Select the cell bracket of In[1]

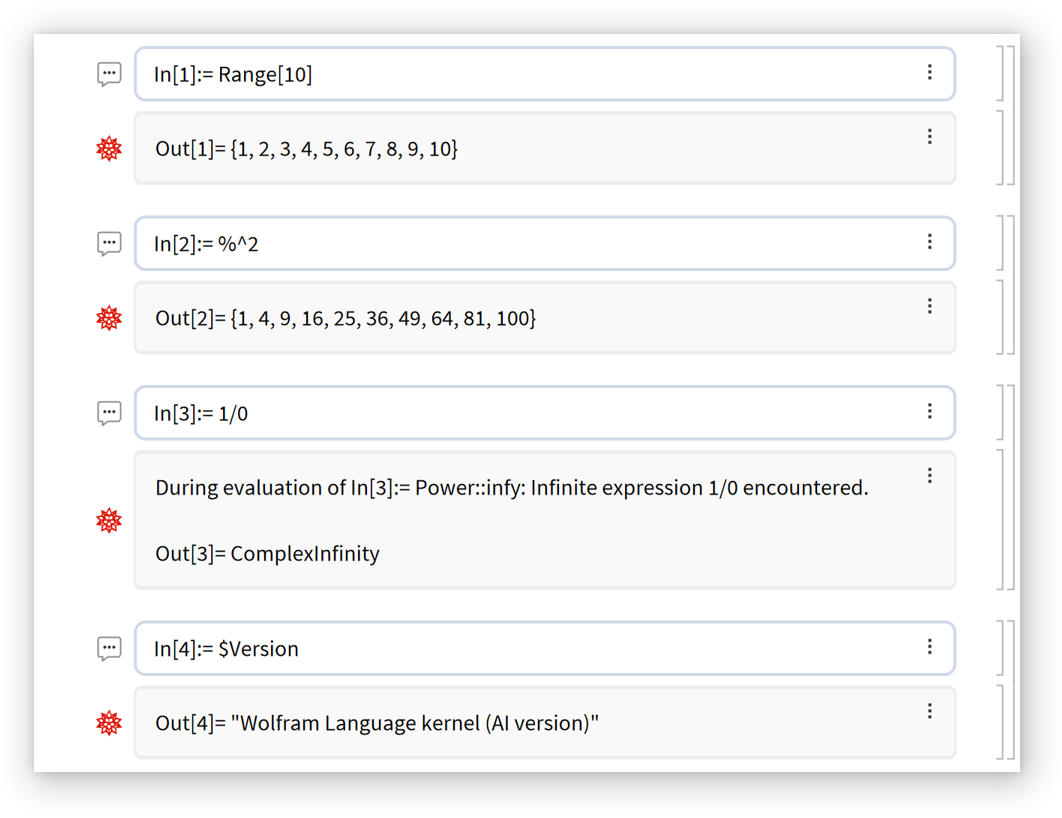point(1001,73)
